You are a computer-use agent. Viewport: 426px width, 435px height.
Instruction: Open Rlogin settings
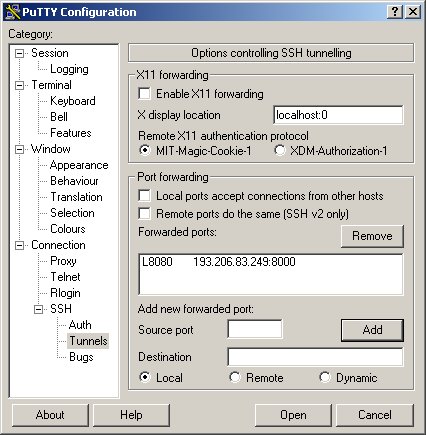[x=65, y=293]
